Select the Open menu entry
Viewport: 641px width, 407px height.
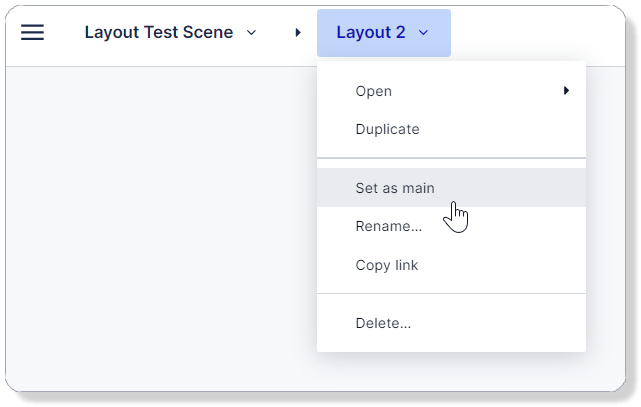tap(374, 91)
